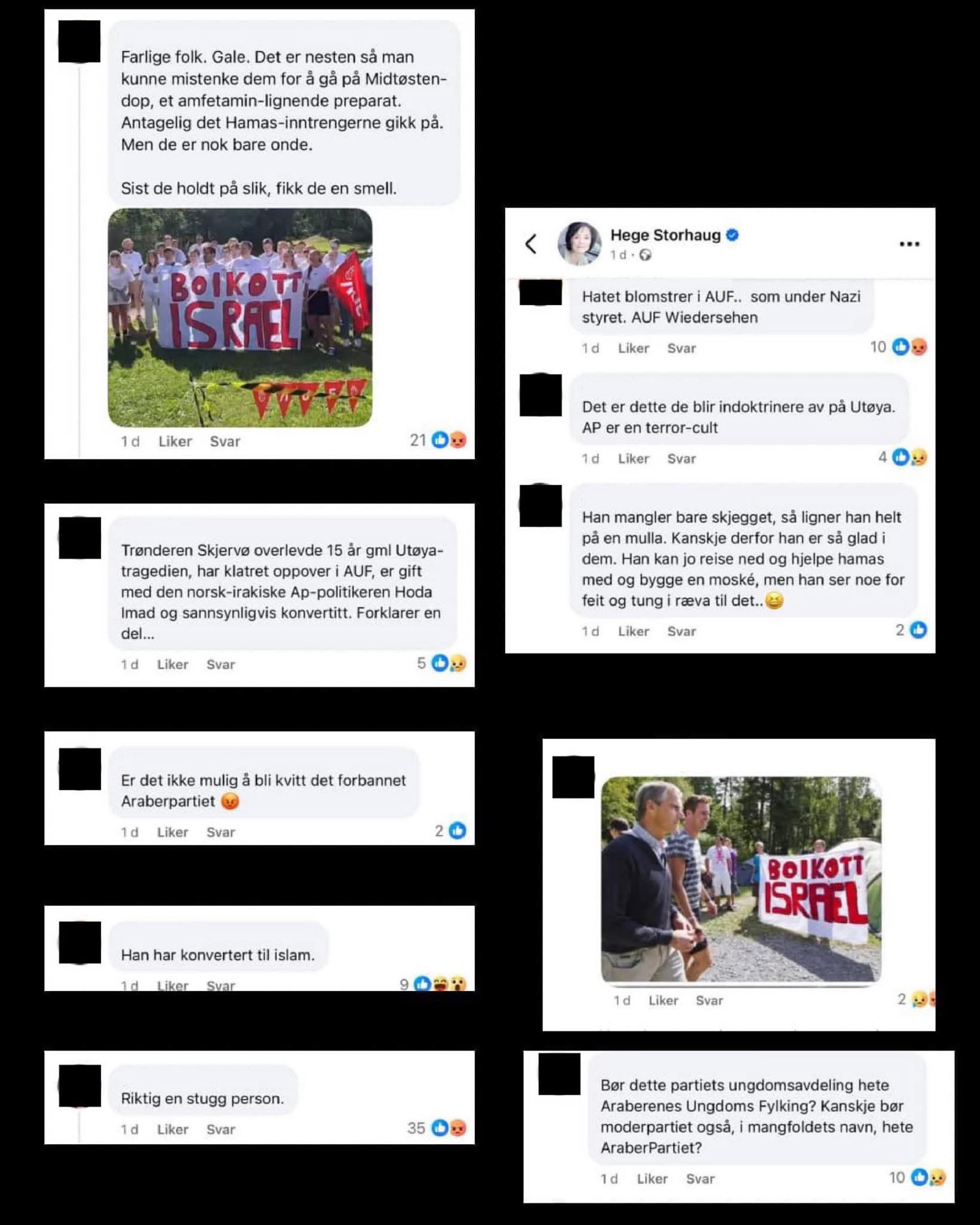Click the blue verified badge next to Storhaug
Image resolution: width=980 pixels, height=1225 pixels.
732,235
